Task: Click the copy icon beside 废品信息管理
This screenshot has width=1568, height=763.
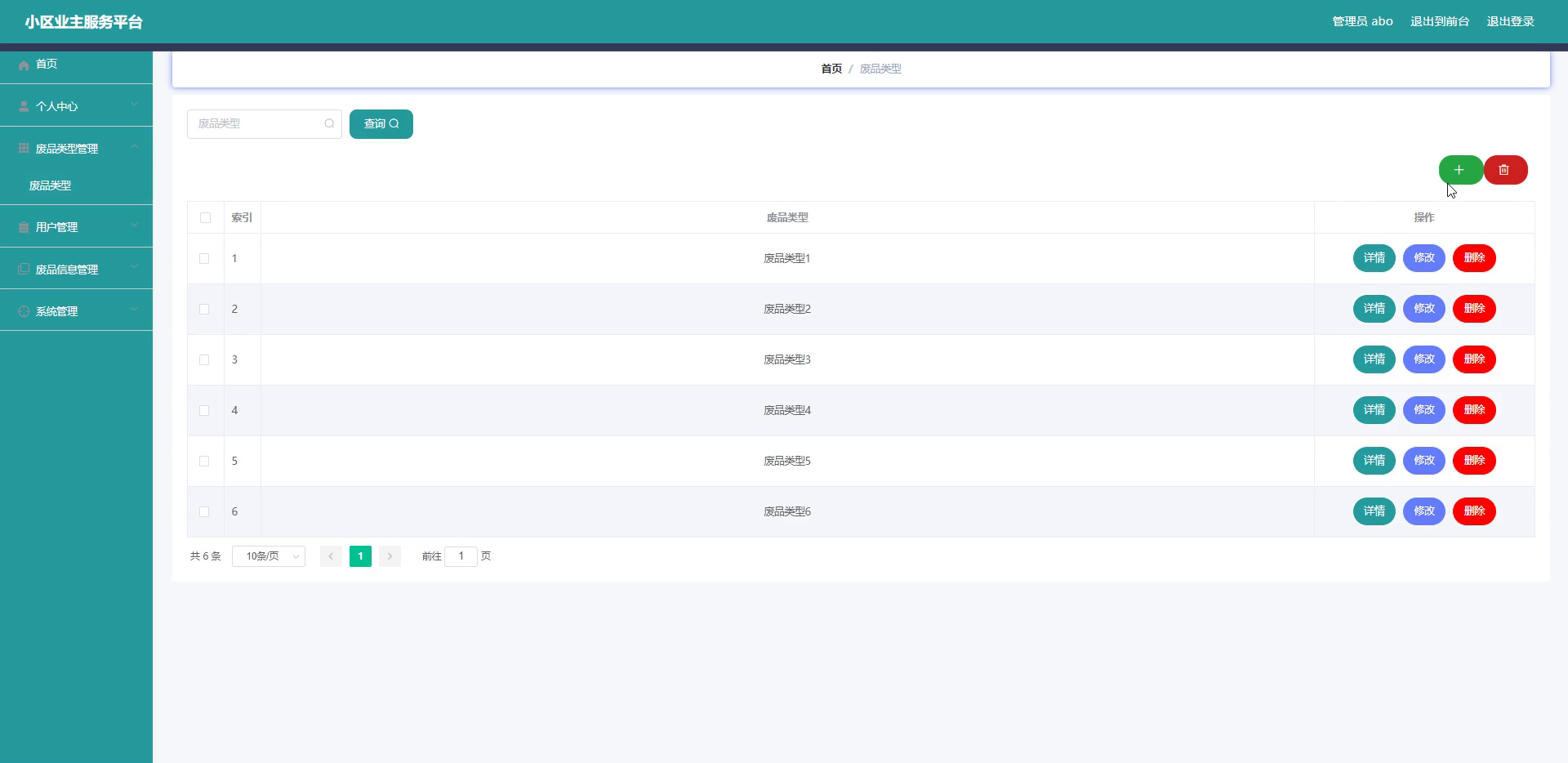Action: click(24, 269)
